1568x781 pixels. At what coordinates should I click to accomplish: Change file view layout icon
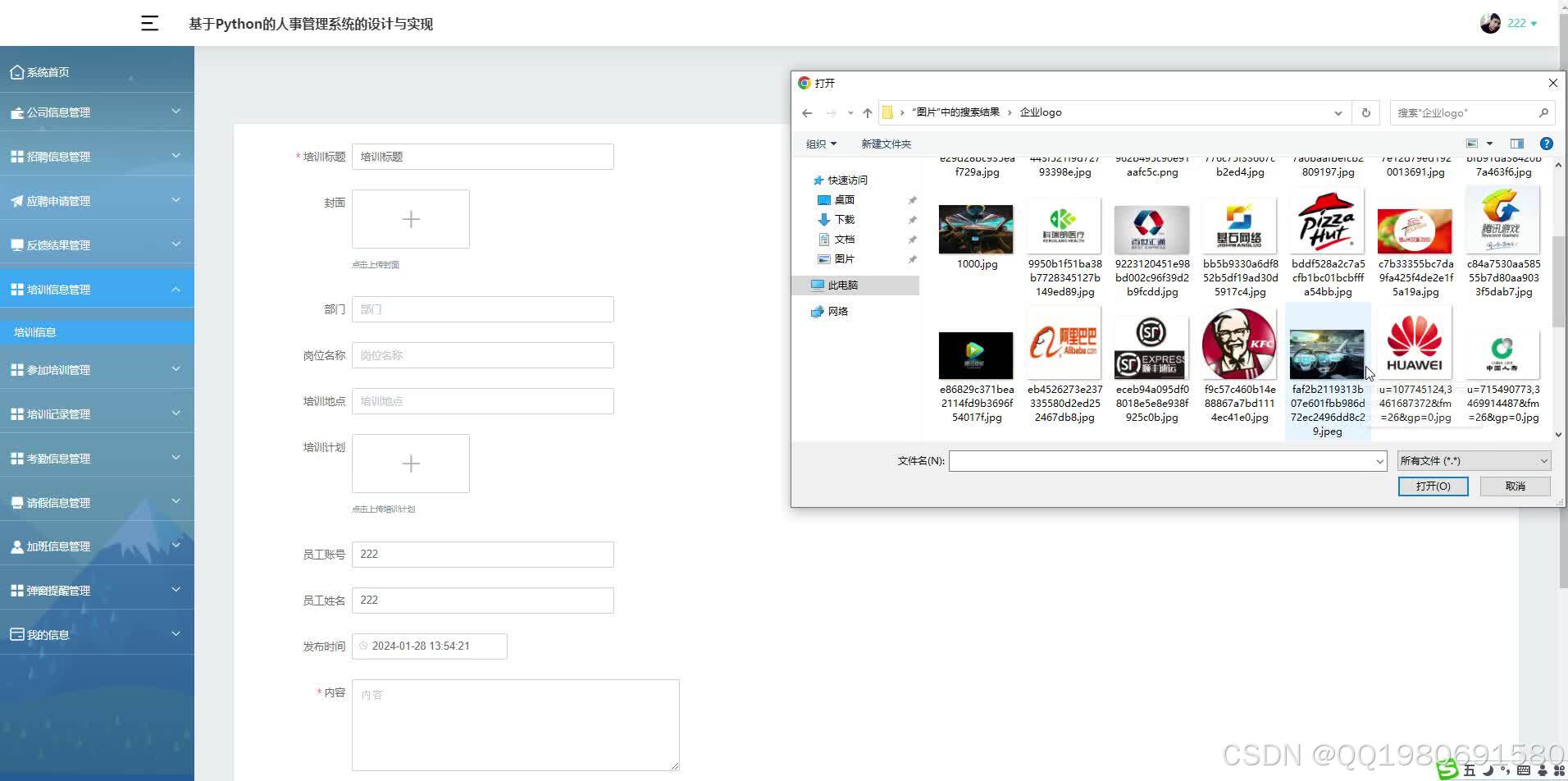(x=1472, y=144)
